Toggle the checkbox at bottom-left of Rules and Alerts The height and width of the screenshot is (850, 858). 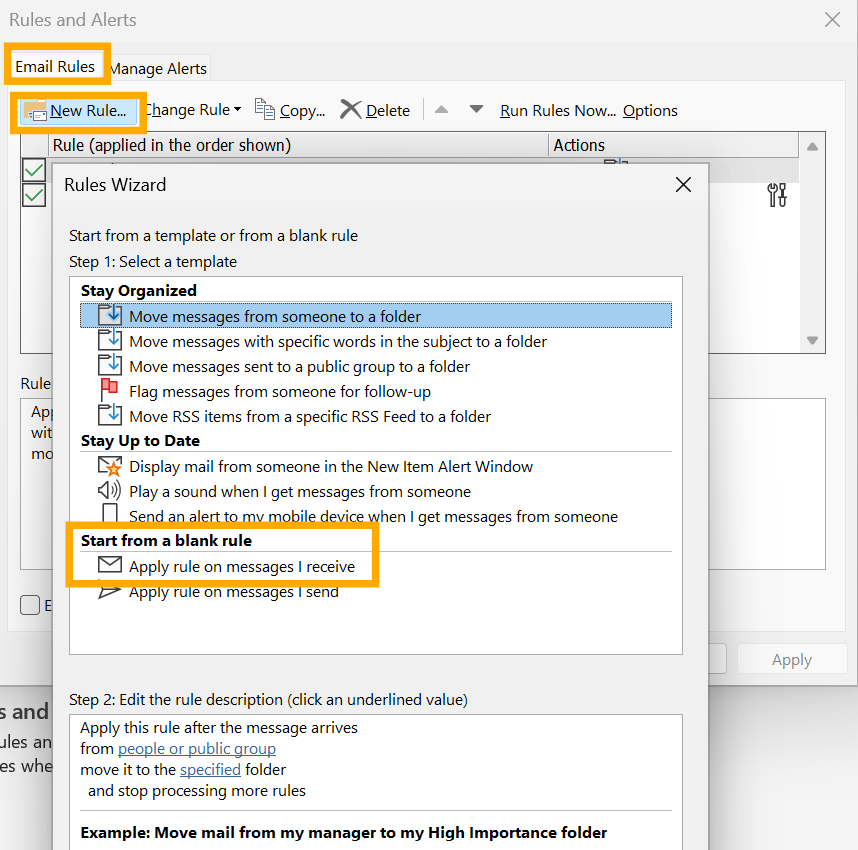(30, 605)
